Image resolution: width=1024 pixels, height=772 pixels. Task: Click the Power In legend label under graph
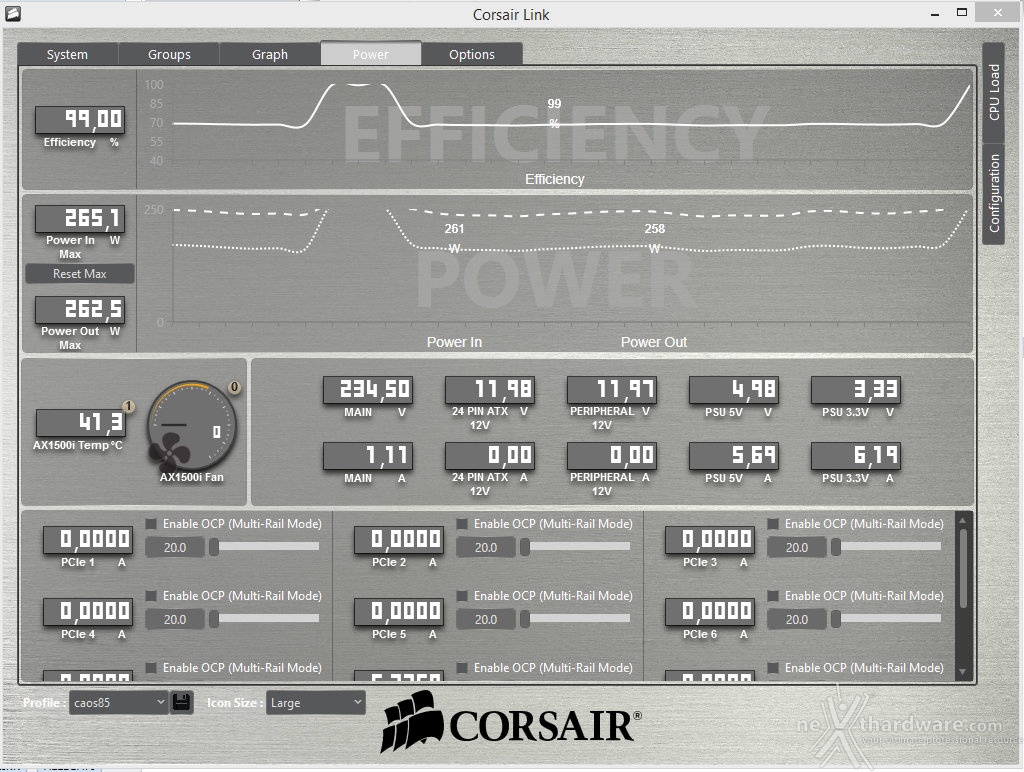454,342
